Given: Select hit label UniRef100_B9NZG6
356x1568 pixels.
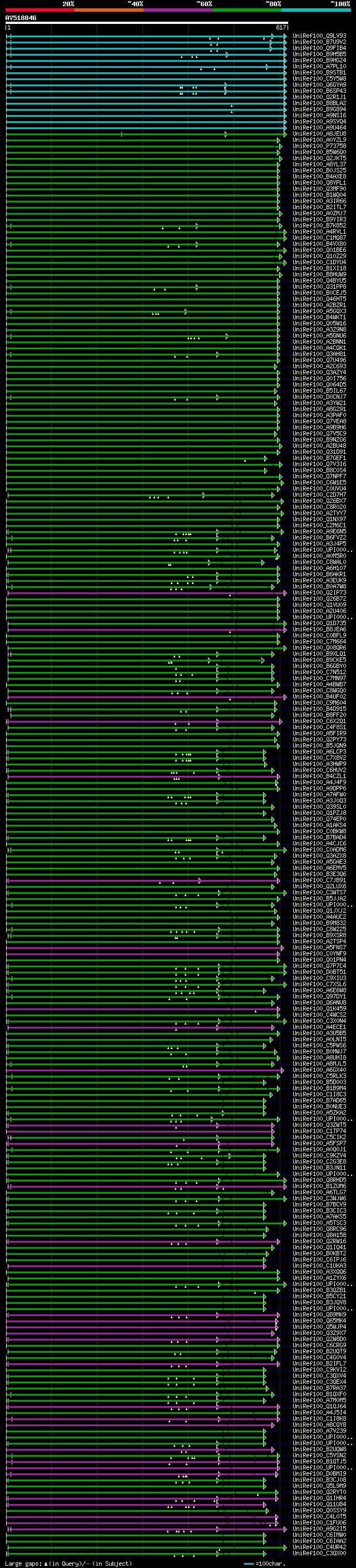Looking at the screenshot, I should click(x=319, y=439).
